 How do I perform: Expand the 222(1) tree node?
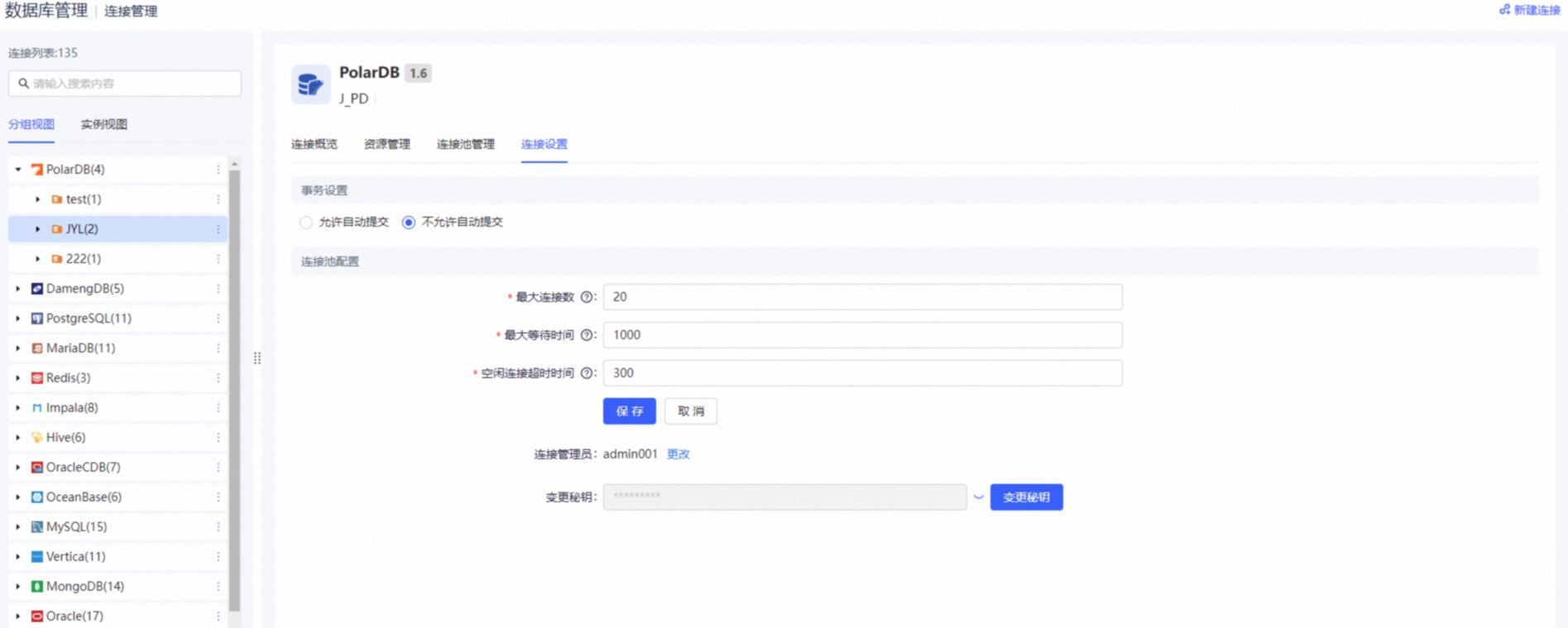point(38,259)
